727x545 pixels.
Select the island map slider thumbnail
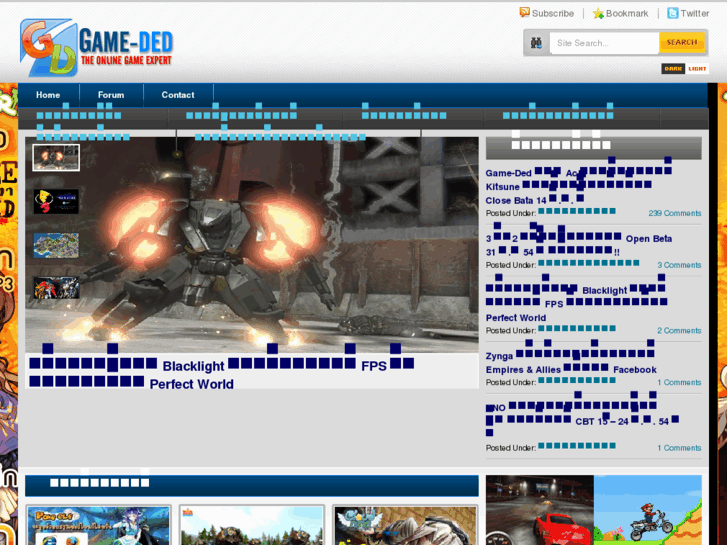(x=56, y=245)
